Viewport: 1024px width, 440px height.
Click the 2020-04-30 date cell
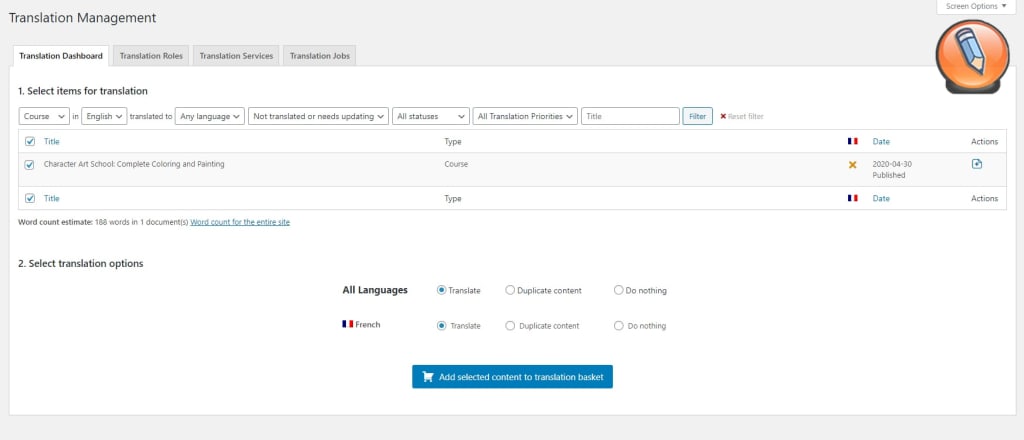coord(891,165)
